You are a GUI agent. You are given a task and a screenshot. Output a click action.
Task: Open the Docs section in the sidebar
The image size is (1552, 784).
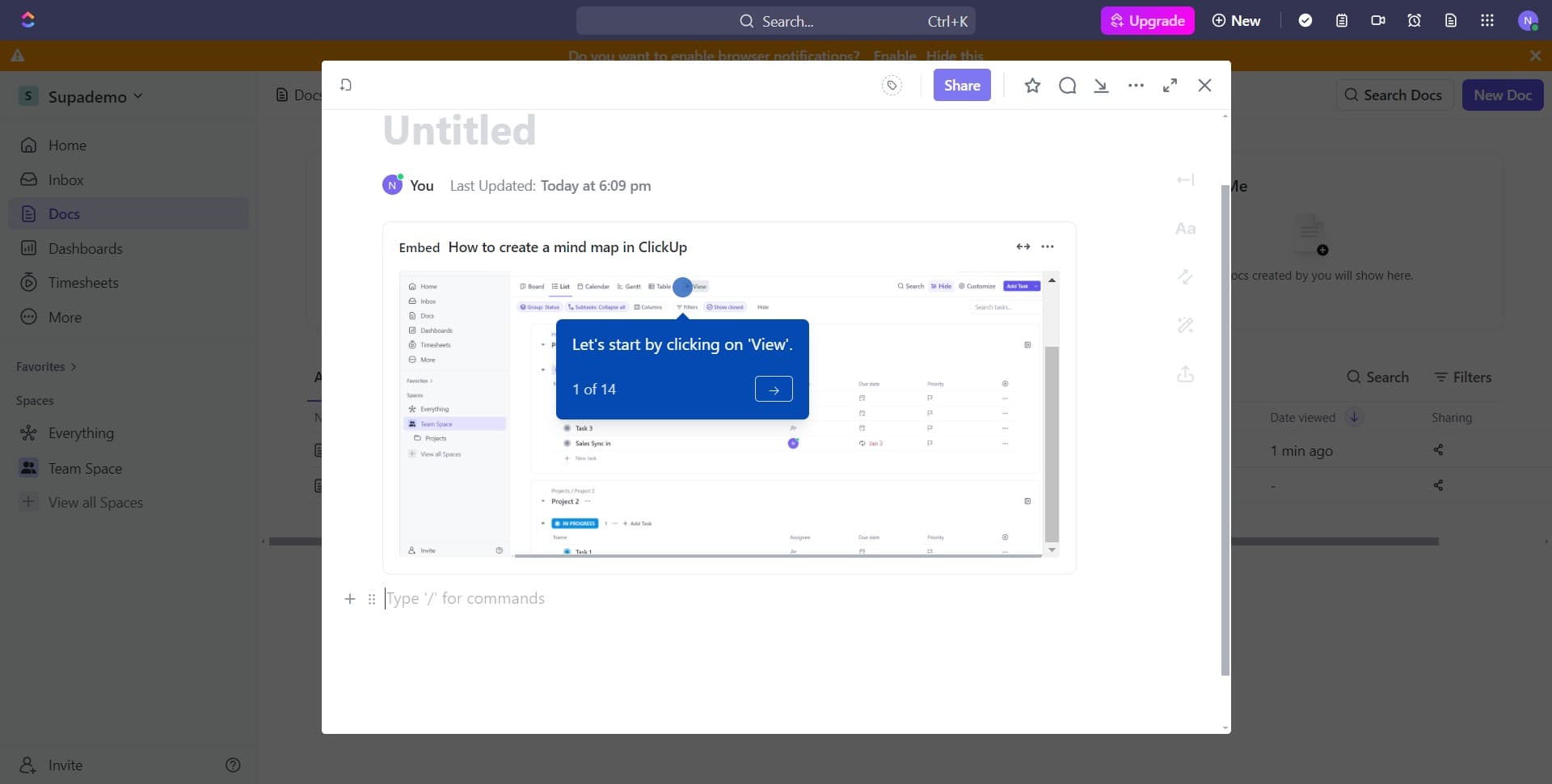(x=65, y=213)
